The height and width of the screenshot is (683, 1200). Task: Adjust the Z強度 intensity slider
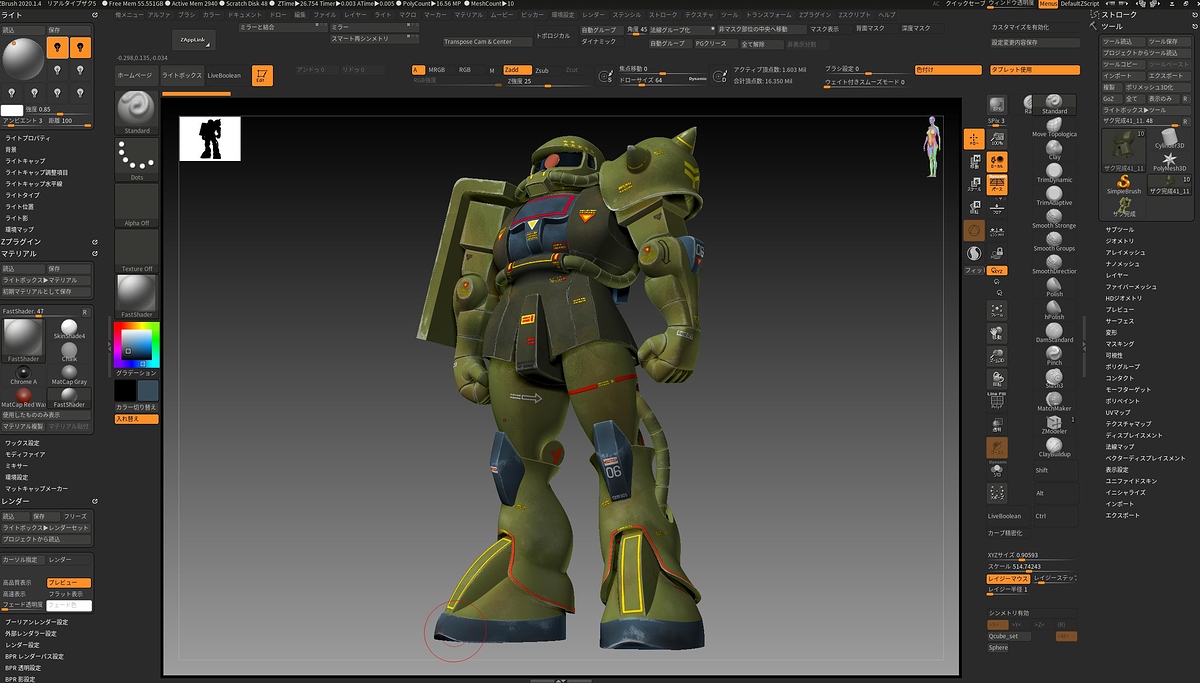pyautogui.click(x=545, y=80)
